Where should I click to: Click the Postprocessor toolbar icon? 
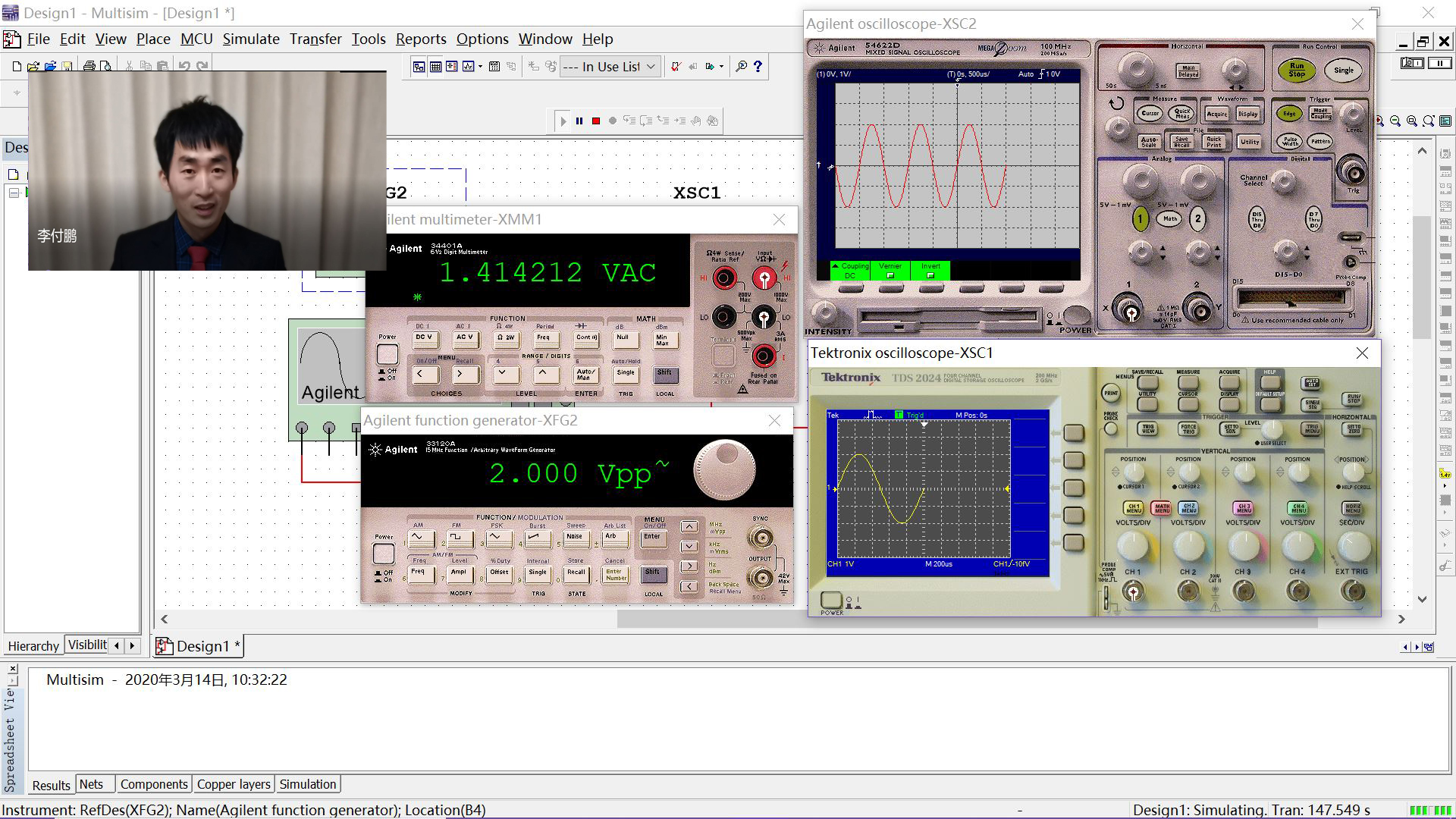click(494, 67)
